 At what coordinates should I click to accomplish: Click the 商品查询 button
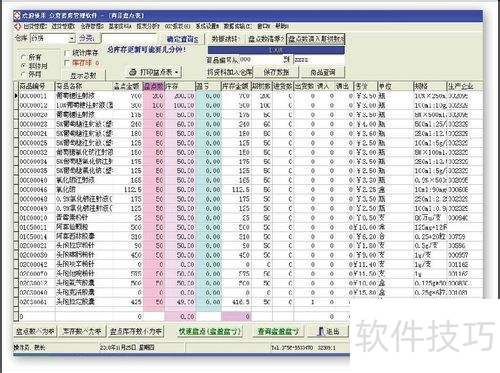tap(322, 72)
